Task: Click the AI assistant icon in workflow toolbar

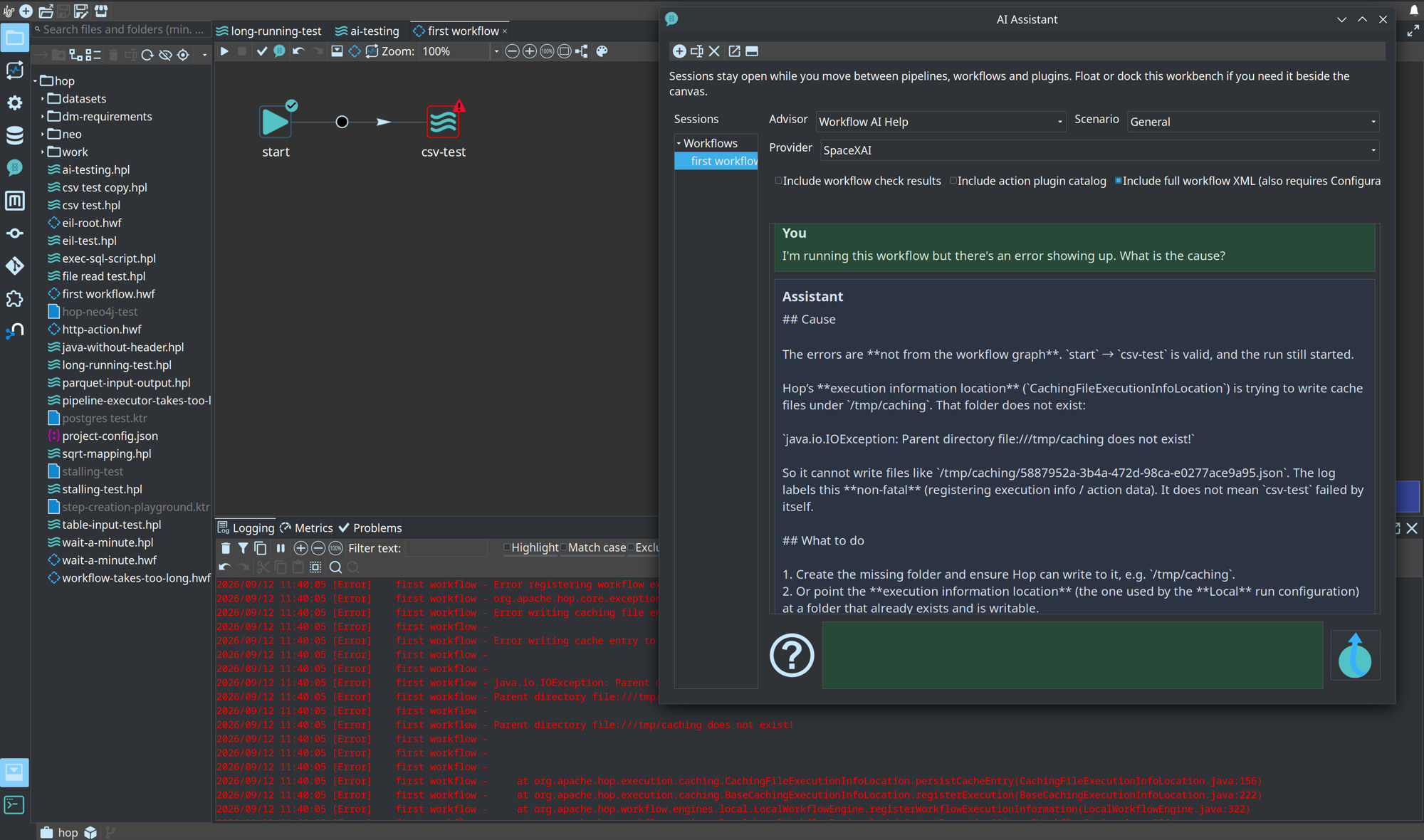Action: click(x=279, y=51)
